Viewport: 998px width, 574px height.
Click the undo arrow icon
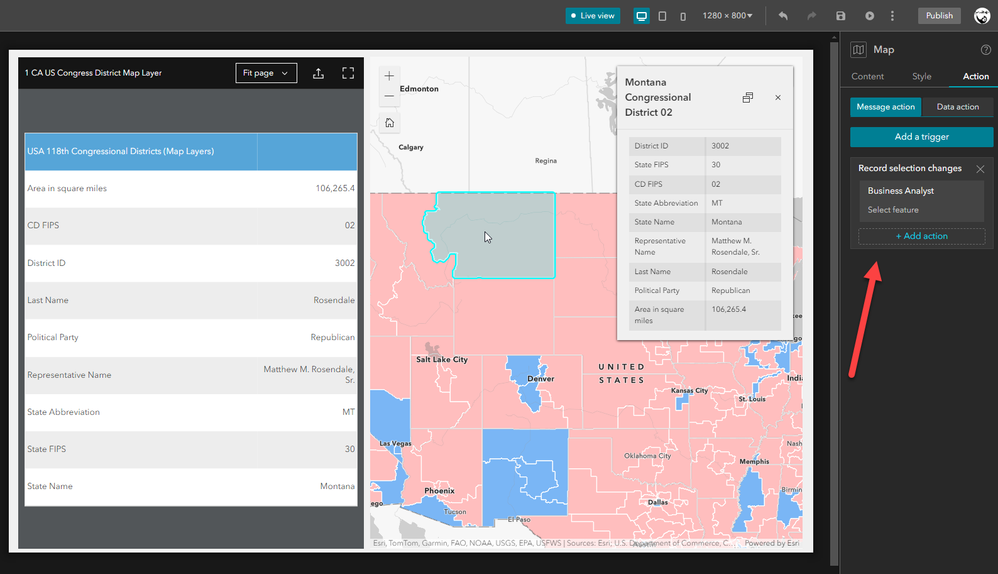click(783, 16)
